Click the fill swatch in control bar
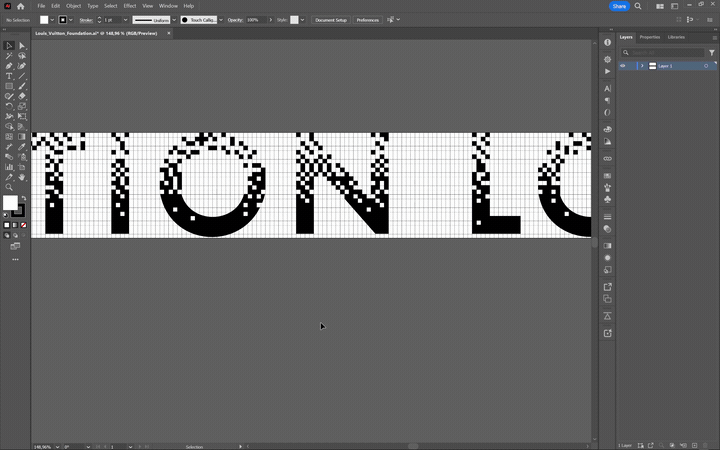720x450 pixels. (44, 20)
